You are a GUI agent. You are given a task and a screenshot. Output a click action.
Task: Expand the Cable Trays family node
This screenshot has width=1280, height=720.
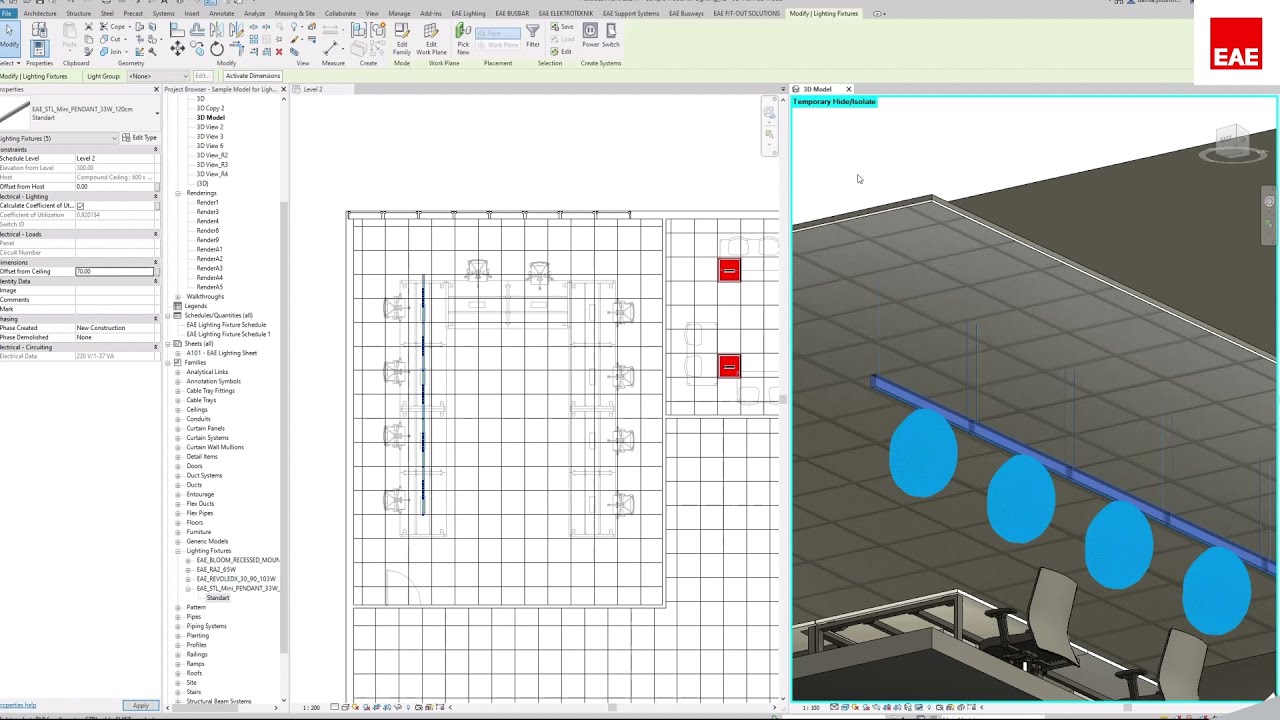click(x=178, y=400)
